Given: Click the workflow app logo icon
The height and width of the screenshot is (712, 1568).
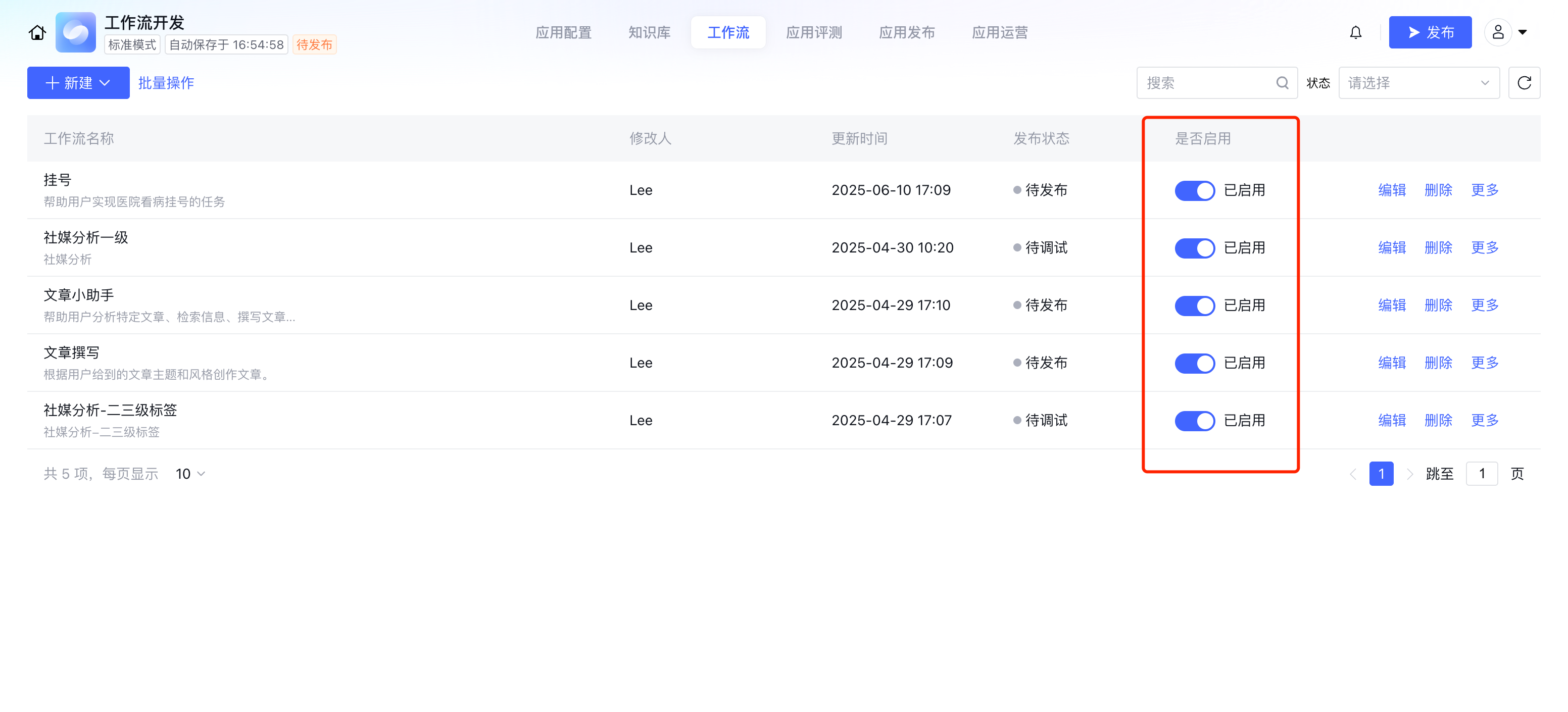Looking at the screenshot, I should 75,32.
